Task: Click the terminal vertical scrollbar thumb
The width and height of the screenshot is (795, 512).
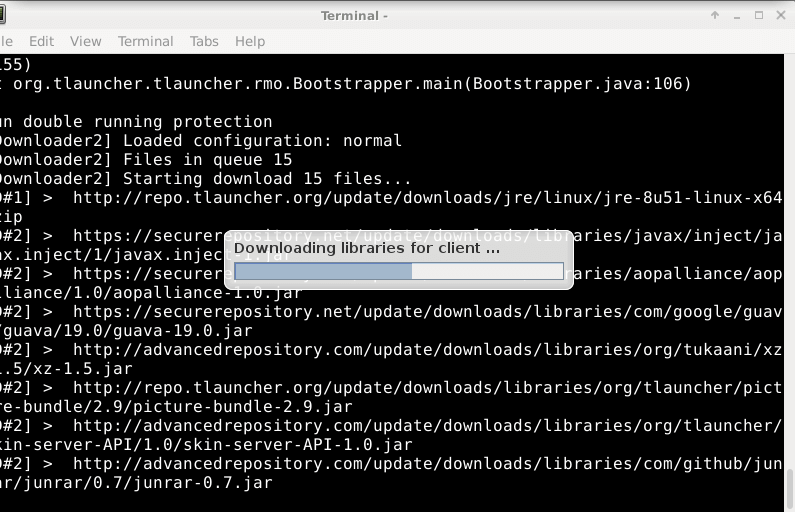Action: [x=789, y=489]
